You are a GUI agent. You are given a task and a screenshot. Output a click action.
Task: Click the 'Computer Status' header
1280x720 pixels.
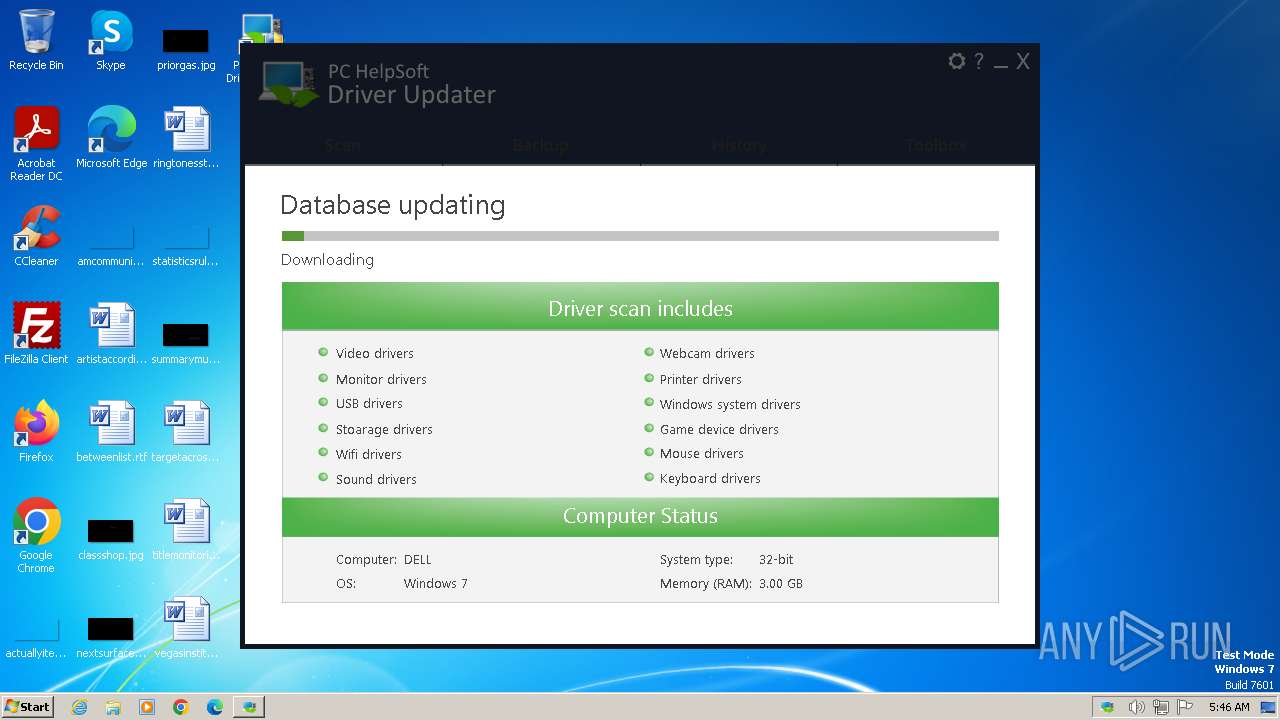pos(640,517)
